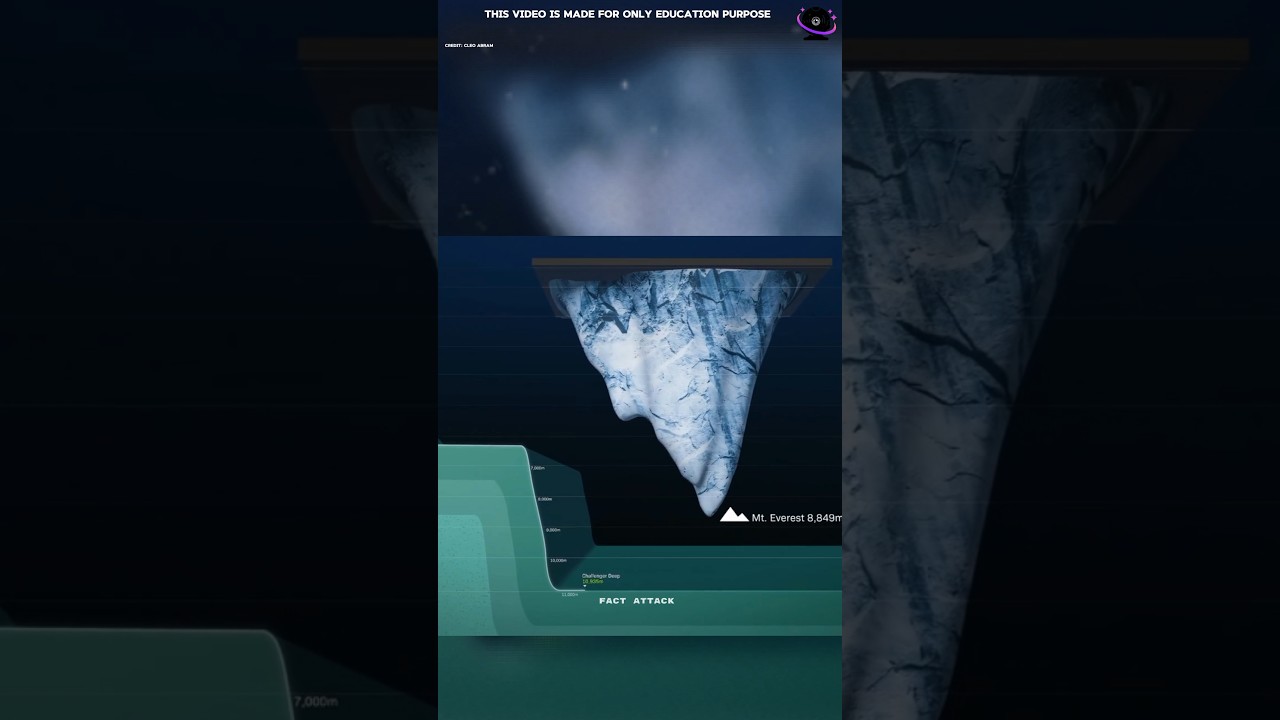Click the "7,000m" depth label on the chart
This screenshot has height=720, width=1280.
pyautogui.click(x=538, y=468)
